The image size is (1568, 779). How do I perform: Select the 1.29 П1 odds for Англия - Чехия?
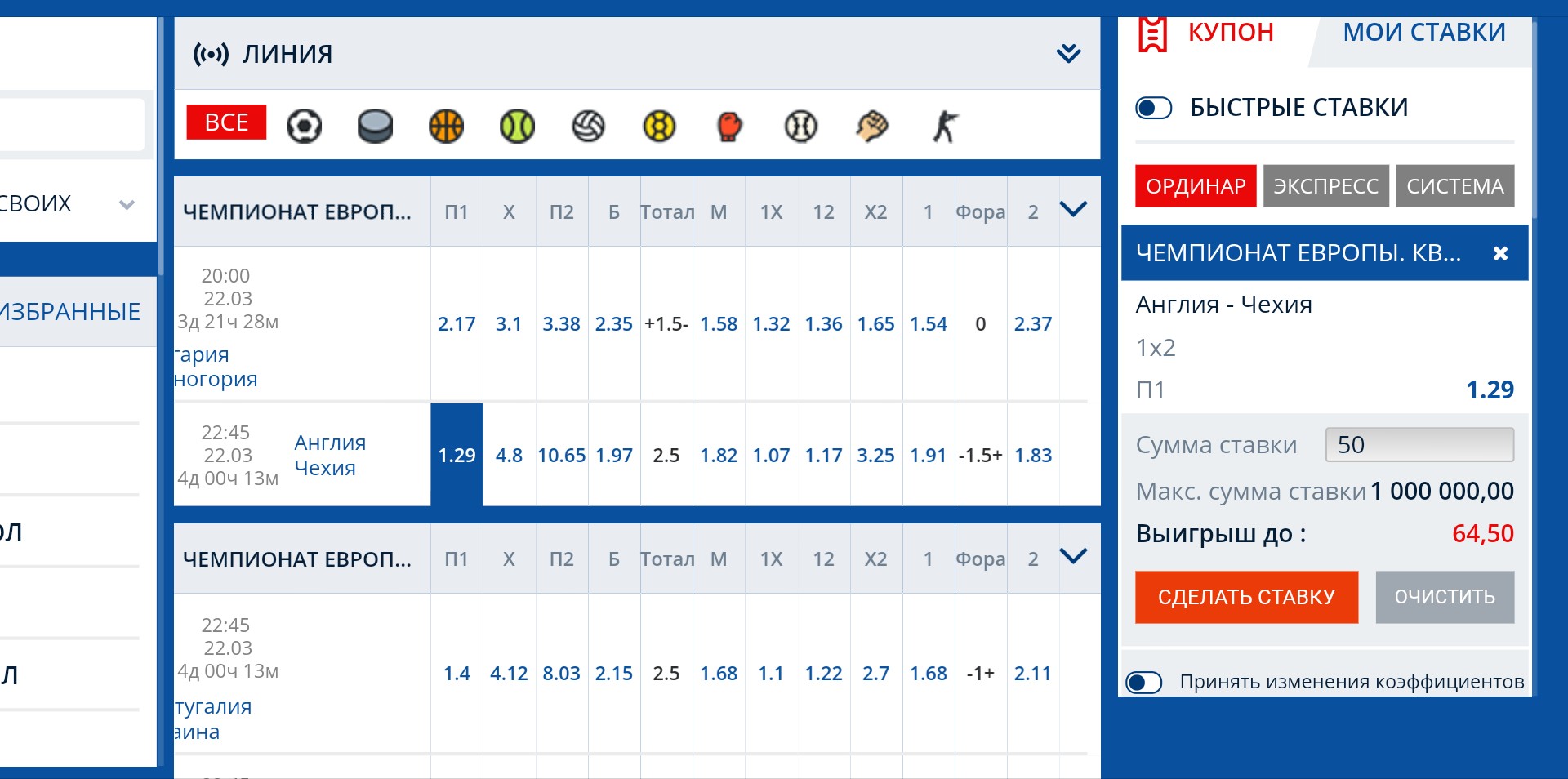[457, 455]
